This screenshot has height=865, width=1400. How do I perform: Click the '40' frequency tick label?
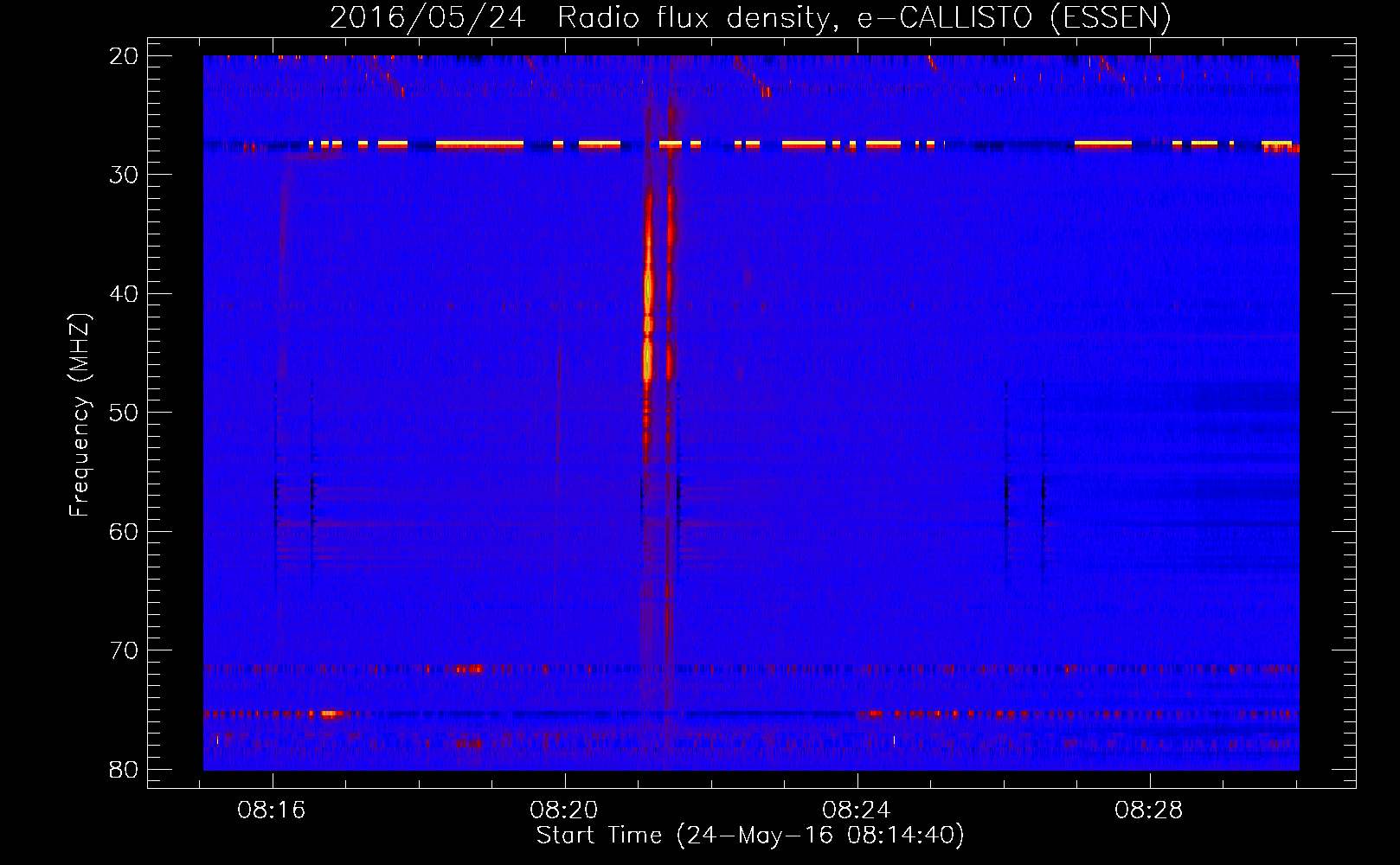125,294
